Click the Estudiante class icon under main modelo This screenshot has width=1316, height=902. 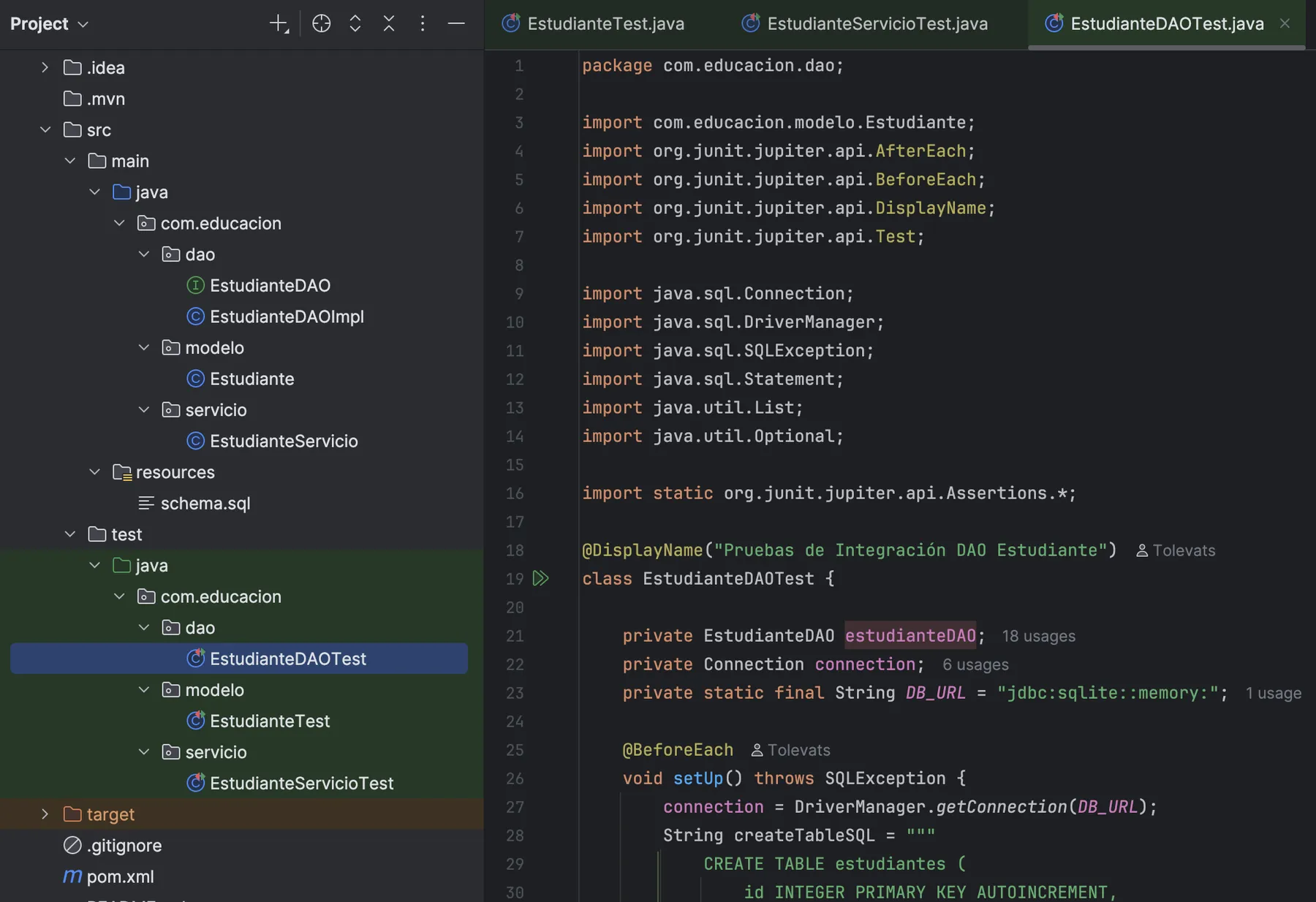(x=195, y=379)
